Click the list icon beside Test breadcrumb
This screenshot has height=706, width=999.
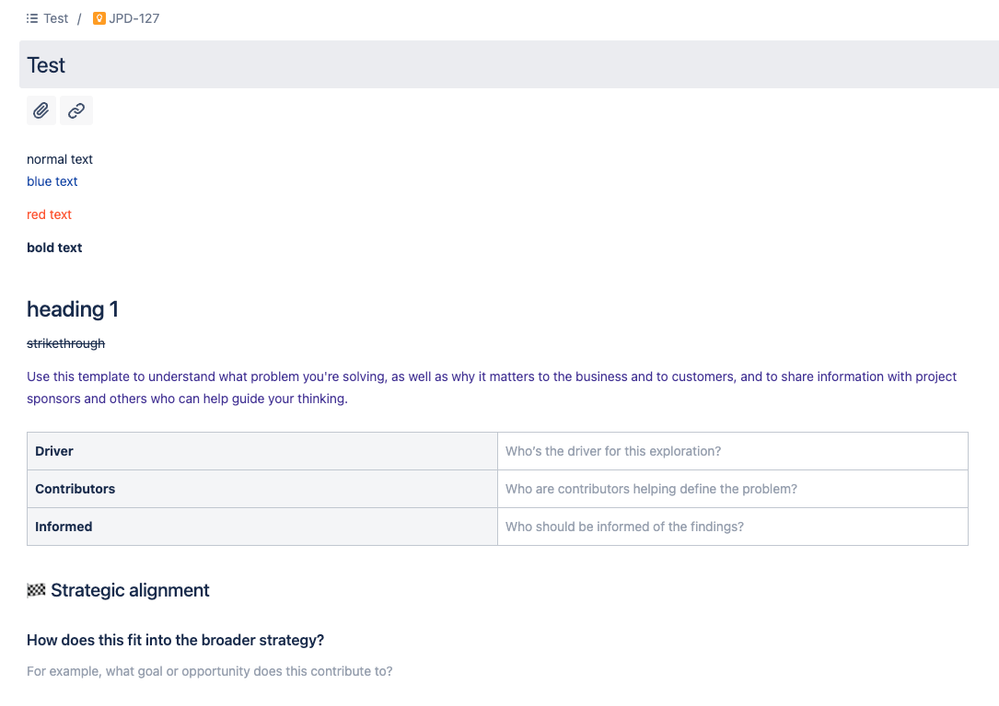[x=32, y=18]
